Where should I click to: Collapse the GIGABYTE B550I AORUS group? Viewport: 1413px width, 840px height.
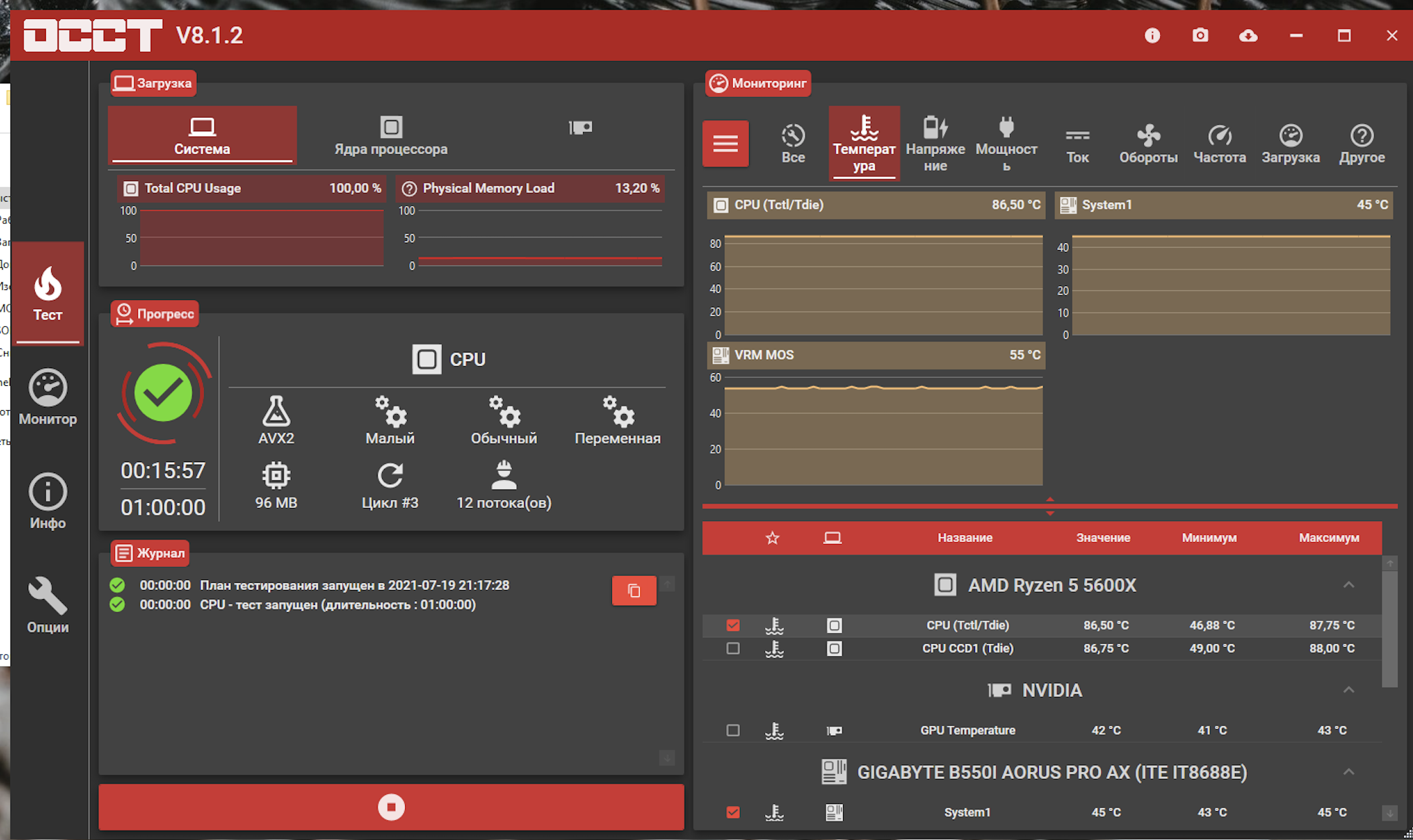[1349, 772]
